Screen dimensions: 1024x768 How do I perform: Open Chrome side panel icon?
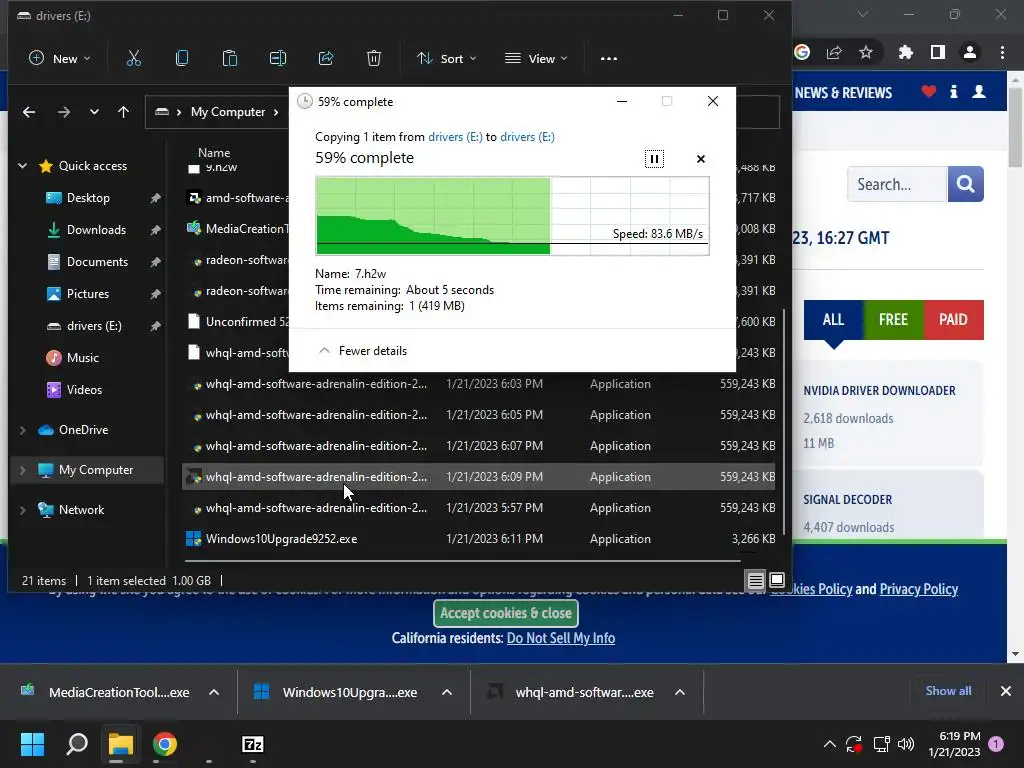(x=937, y=52)
